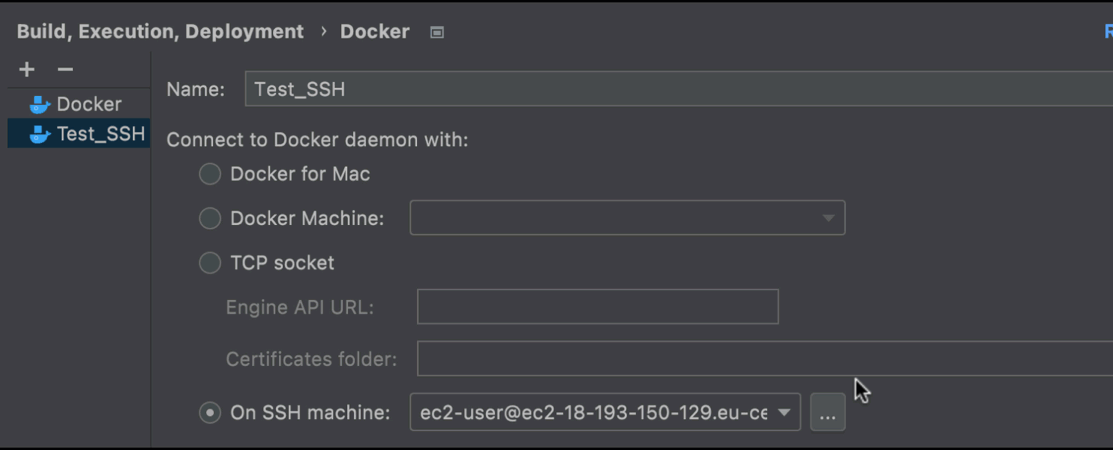Select the Docker label in the configuration list

point(89,104)
